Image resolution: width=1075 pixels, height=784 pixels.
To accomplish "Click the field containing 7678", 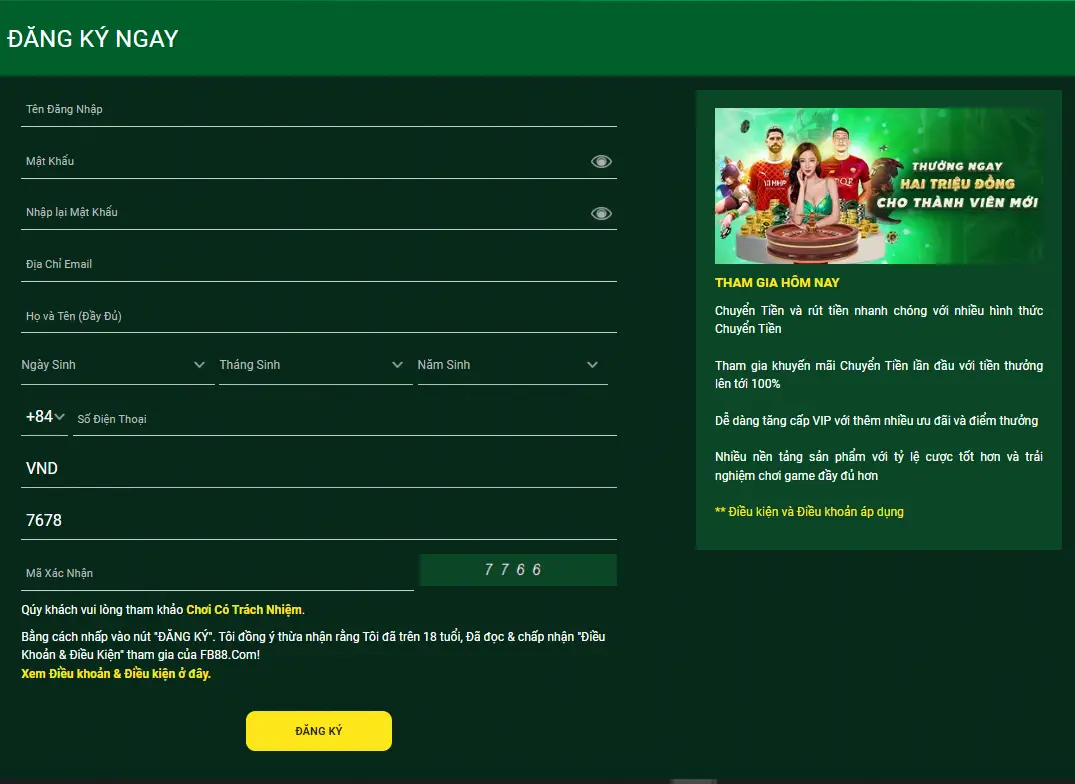I will (x=319, y=521).
